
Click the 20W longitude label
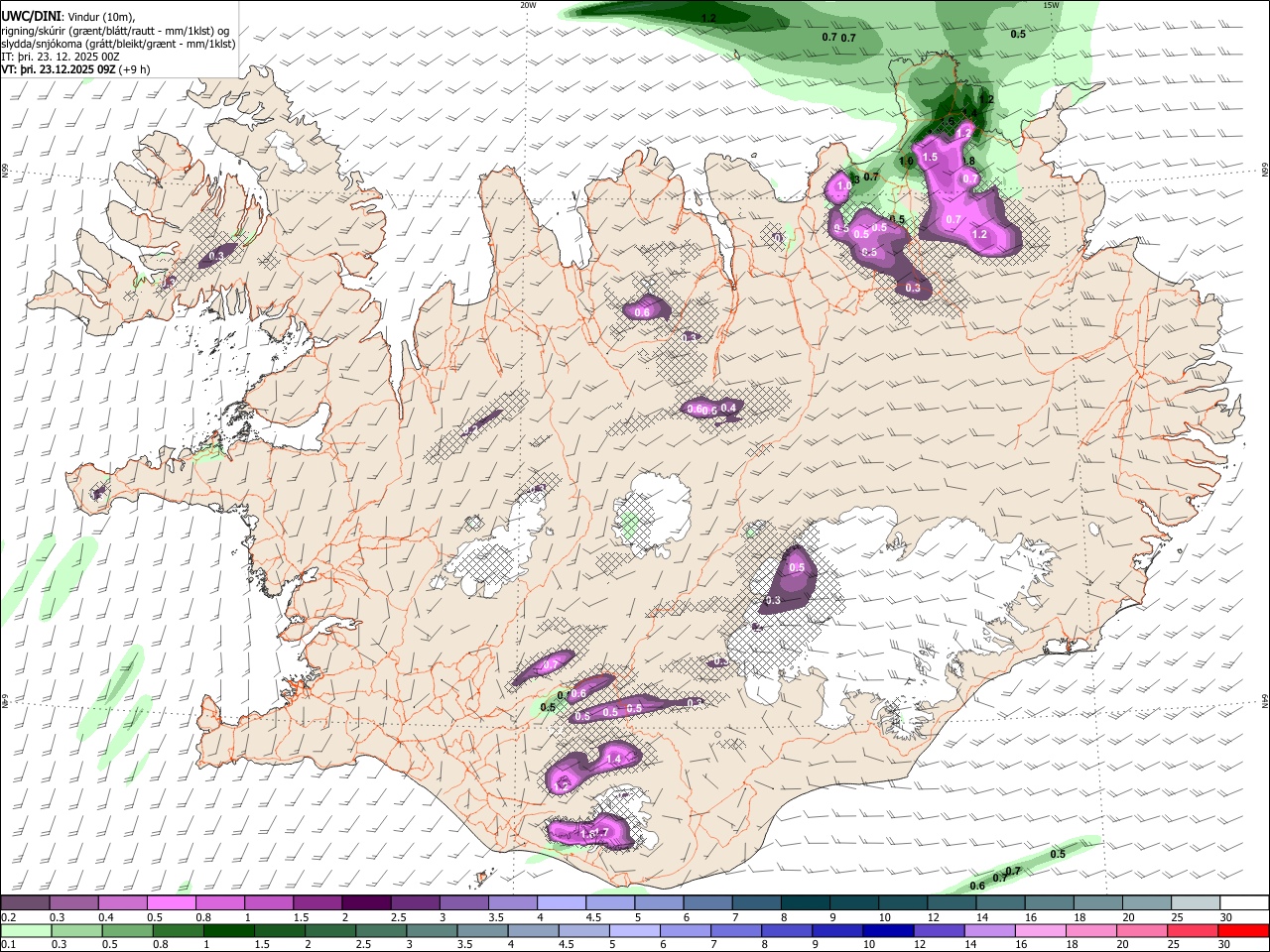[528, 5]
